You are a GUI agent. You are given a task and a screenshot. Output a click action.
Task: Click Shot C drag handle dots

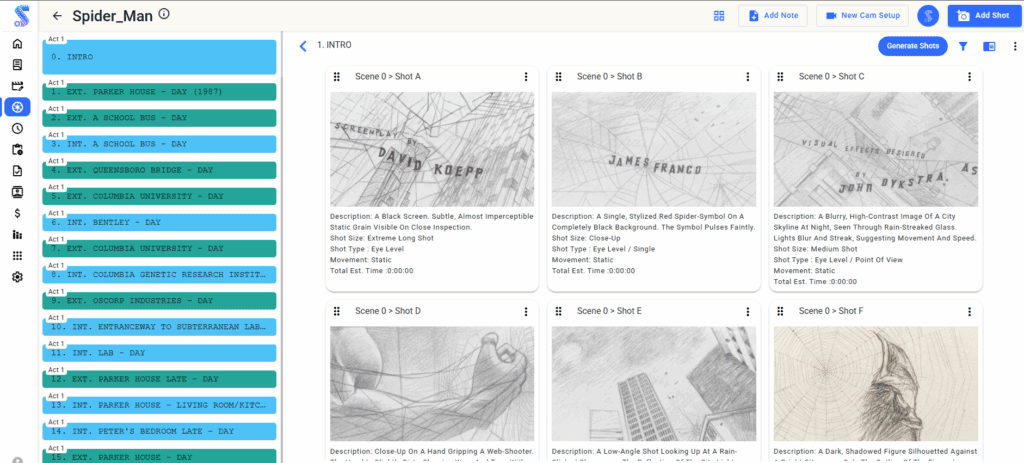click(x=780, y=76)
